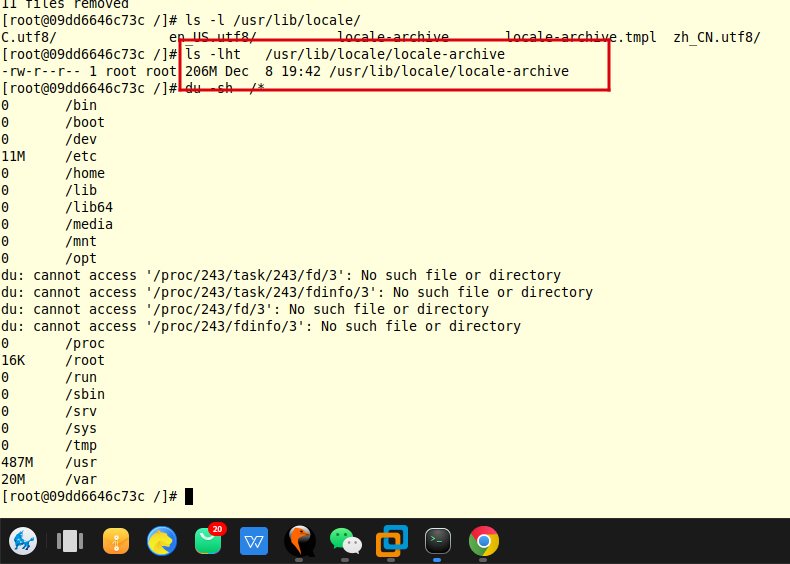Launch the yellow archive manager app
Viewport: 790px width, 564px height.
click(x=116, y=541)
